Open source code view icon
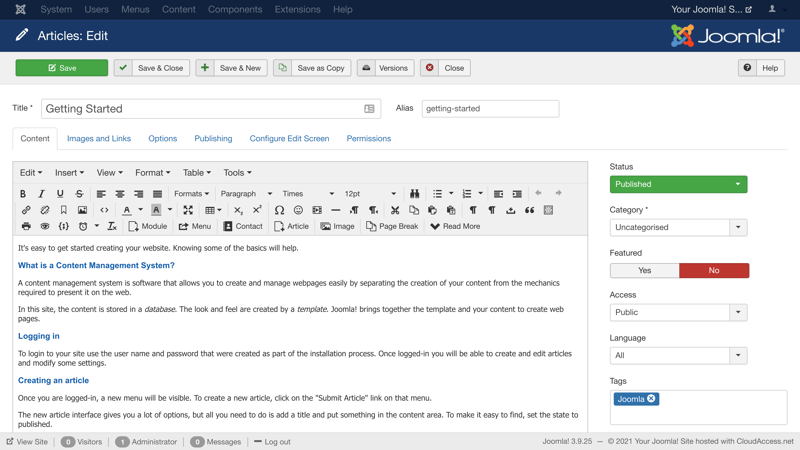800x450 pixels. [104, 210]
